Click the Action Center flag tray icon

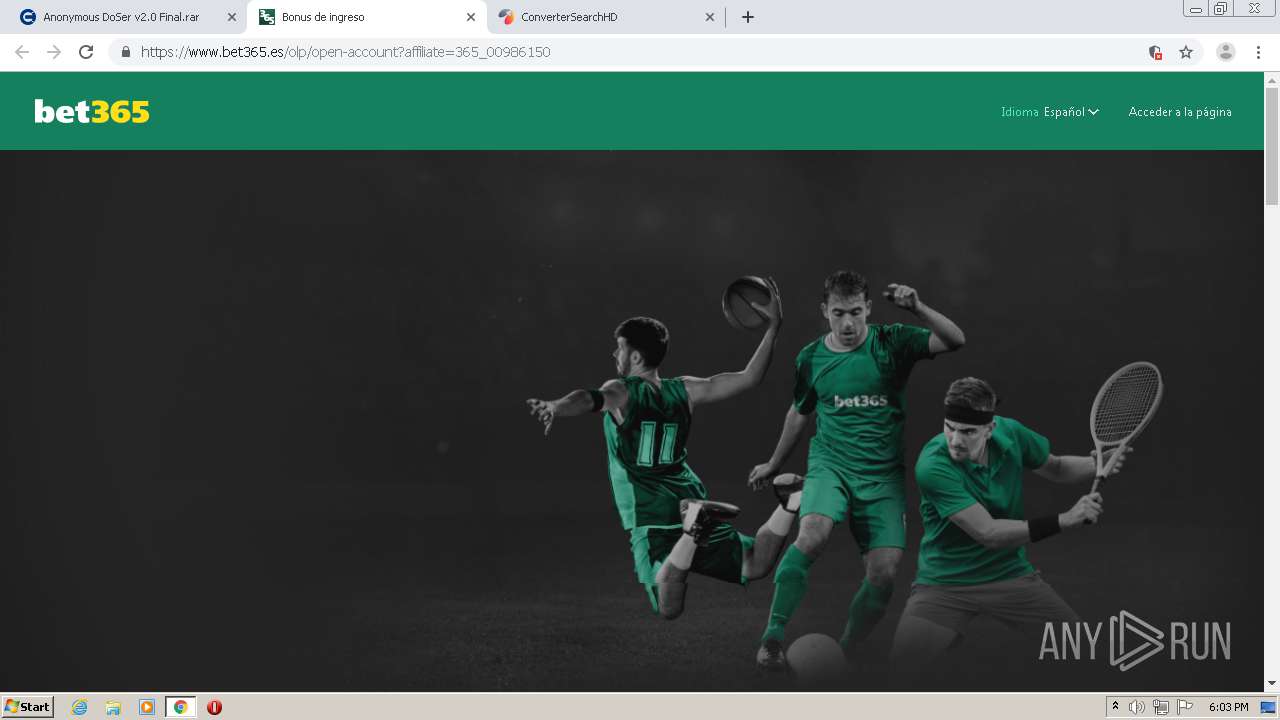tap(1185, 707)
